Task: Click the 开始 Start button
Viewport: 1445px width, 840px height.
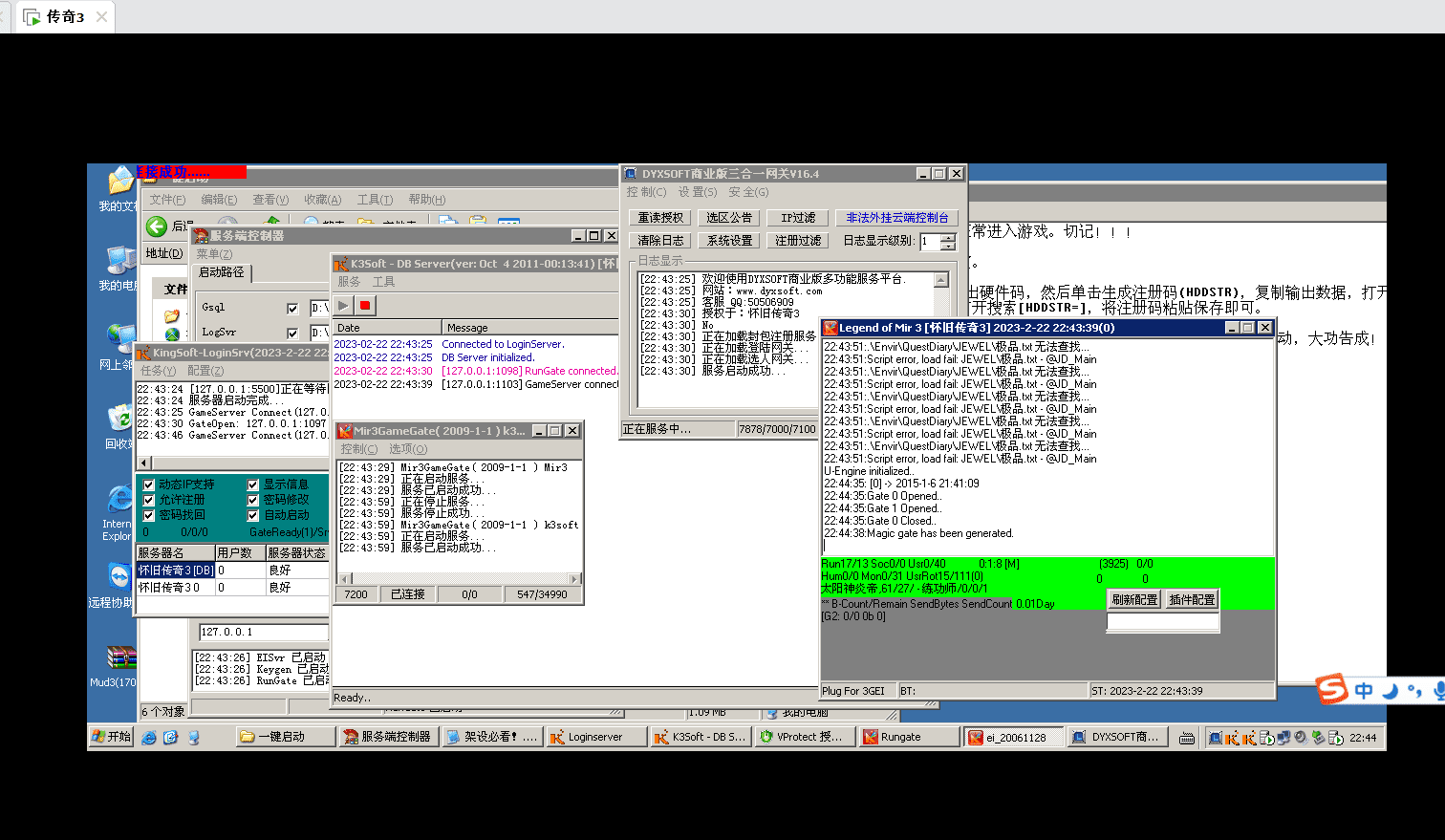Action: click(111, 737)
